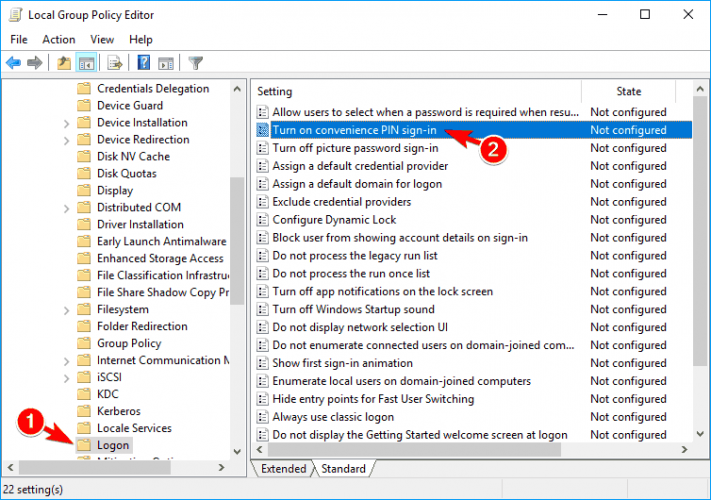The image size is (711, 500).
Task: Select Block user from showing account details
Action: tap(400, 238)
